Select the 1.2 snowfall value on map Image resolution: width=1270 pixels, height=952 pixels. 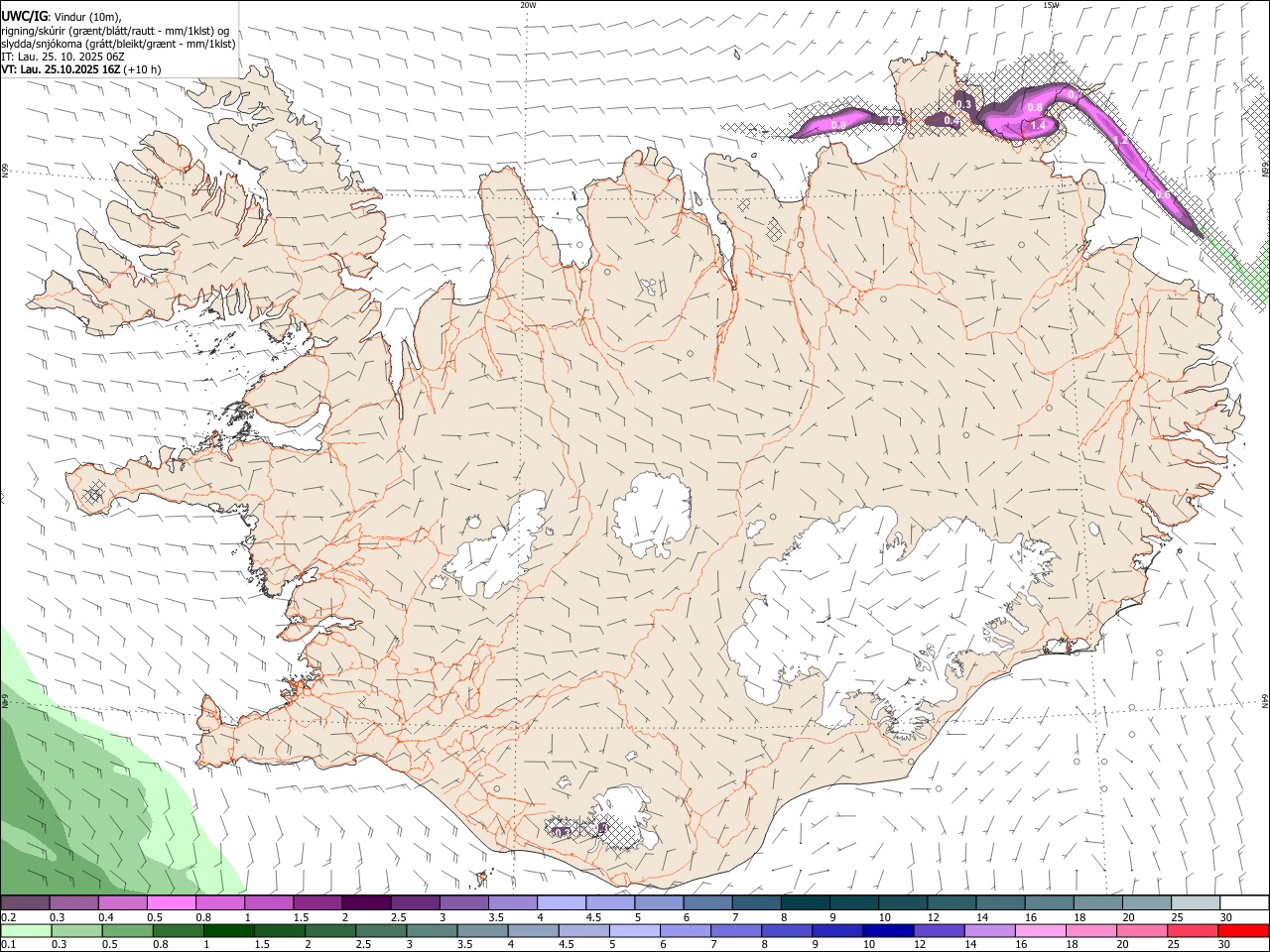click(1121, 142)
